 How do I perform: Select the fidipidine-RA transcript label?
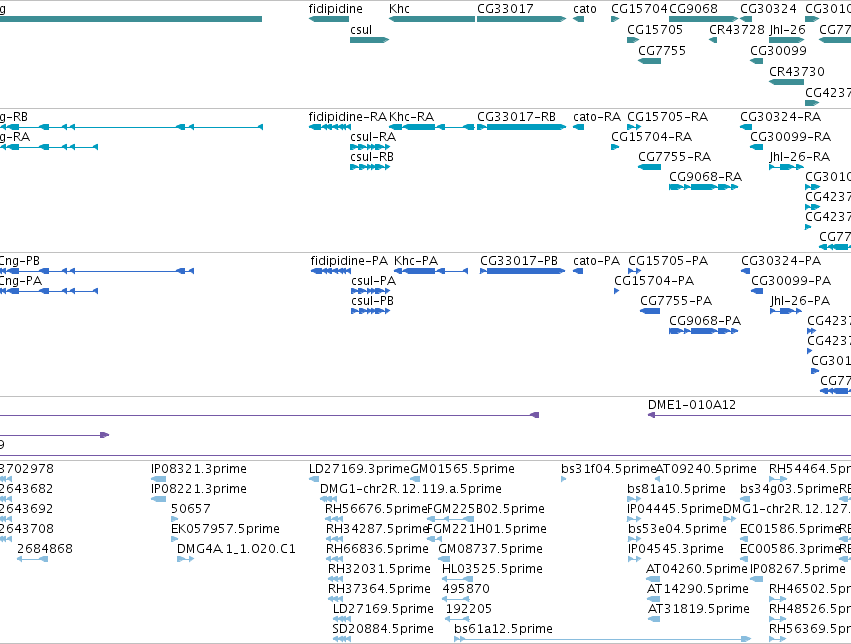click(x=347, y=117)
